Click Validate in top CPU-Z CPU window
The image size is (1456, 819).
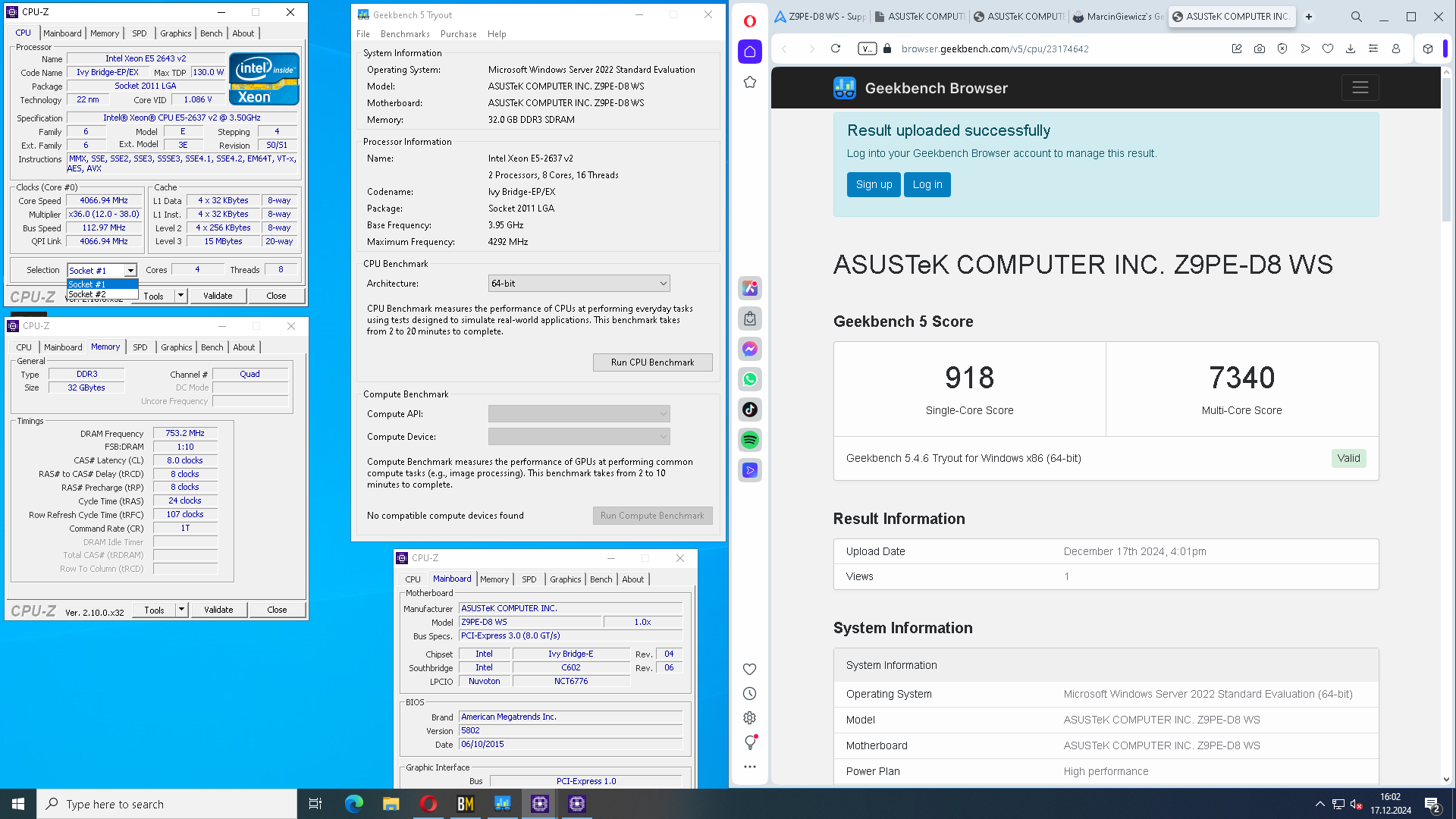pyautogui.click(x=218, y=296)
